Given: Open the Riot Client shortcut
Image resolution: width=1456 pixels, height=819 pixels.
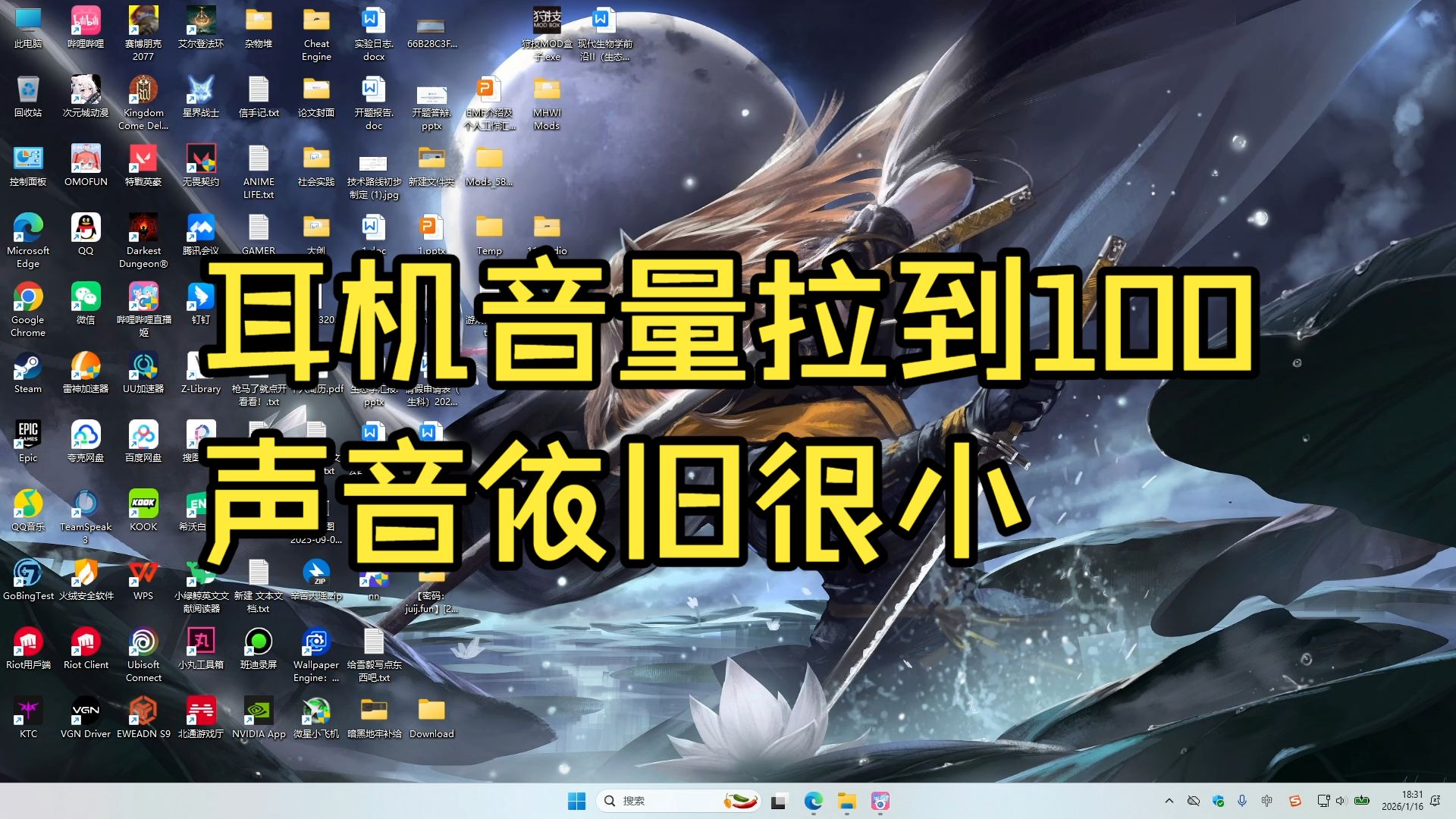Looking at the screenshot, I should point(86,649).
